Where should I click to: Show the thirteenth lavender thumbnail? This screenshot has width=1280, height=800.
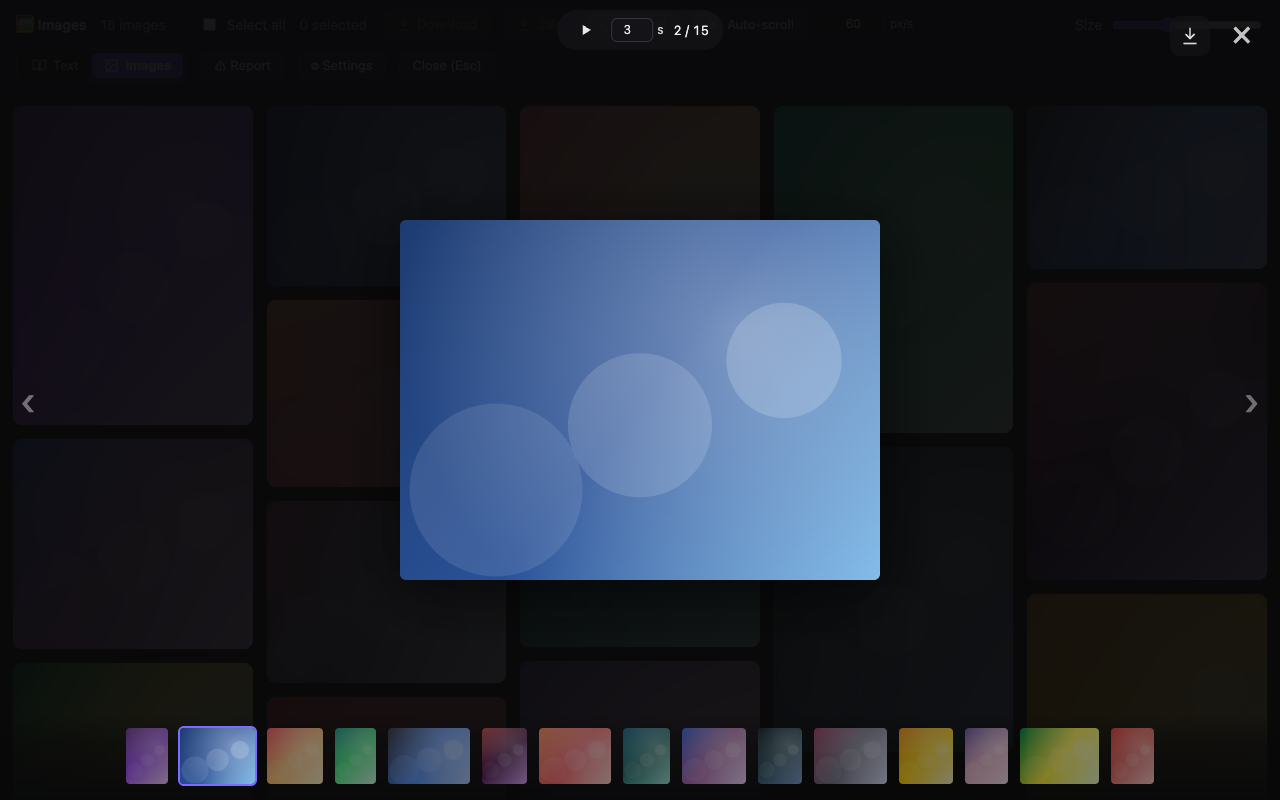coord(986,756)
